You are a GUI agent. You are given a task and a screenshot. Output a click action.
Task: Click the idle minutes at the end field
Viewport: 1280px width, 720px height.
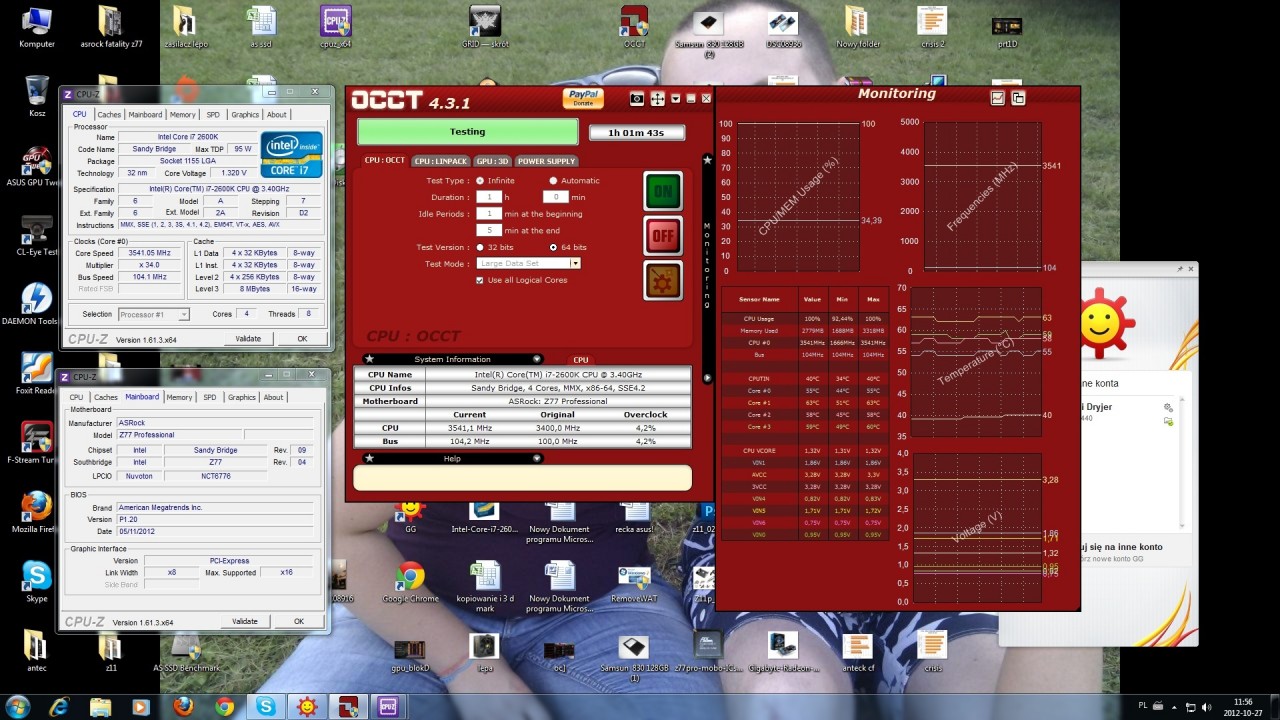tap(488, 230)
